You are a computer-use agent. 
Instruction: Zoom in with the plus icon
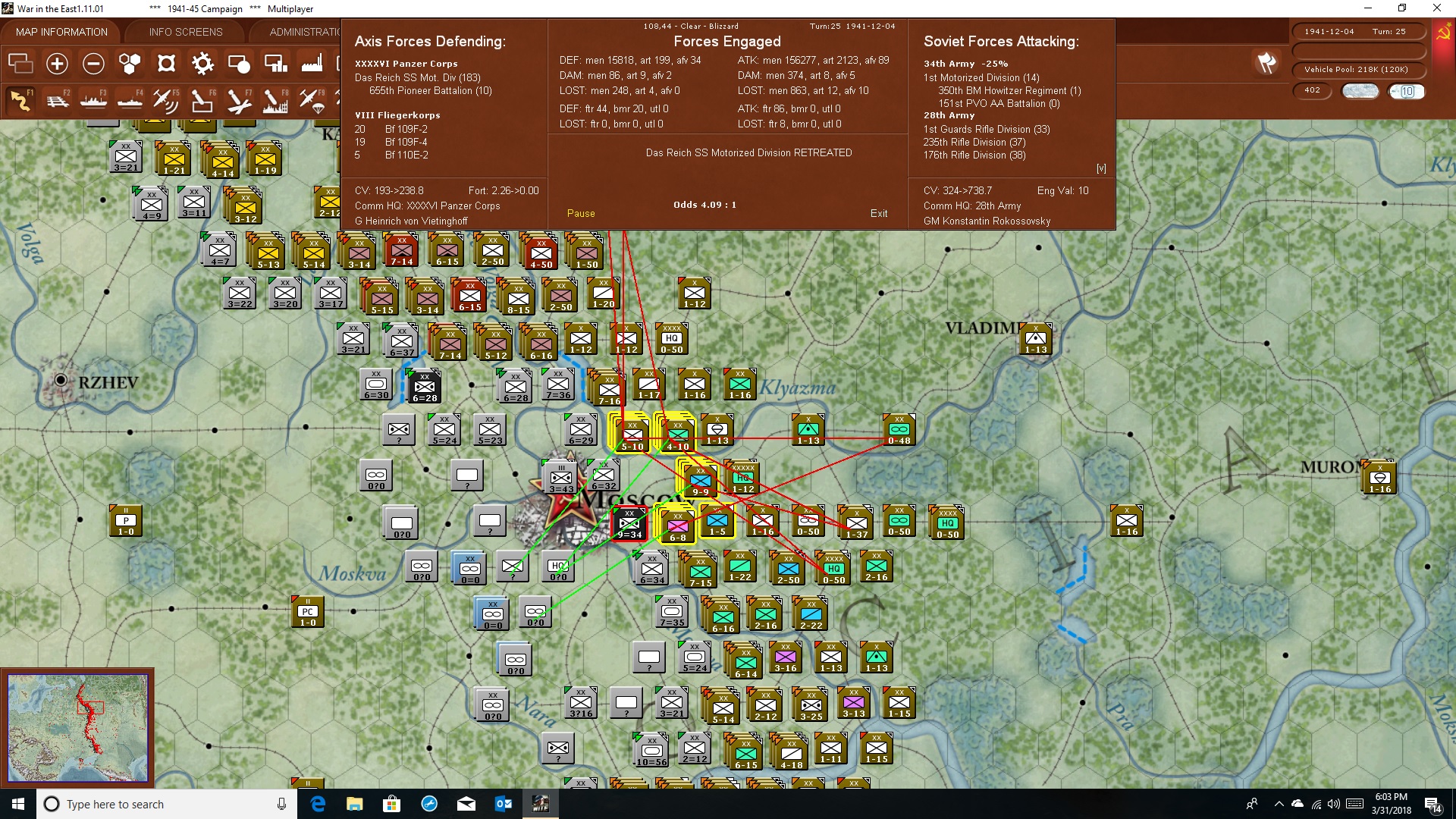point(57,64)
